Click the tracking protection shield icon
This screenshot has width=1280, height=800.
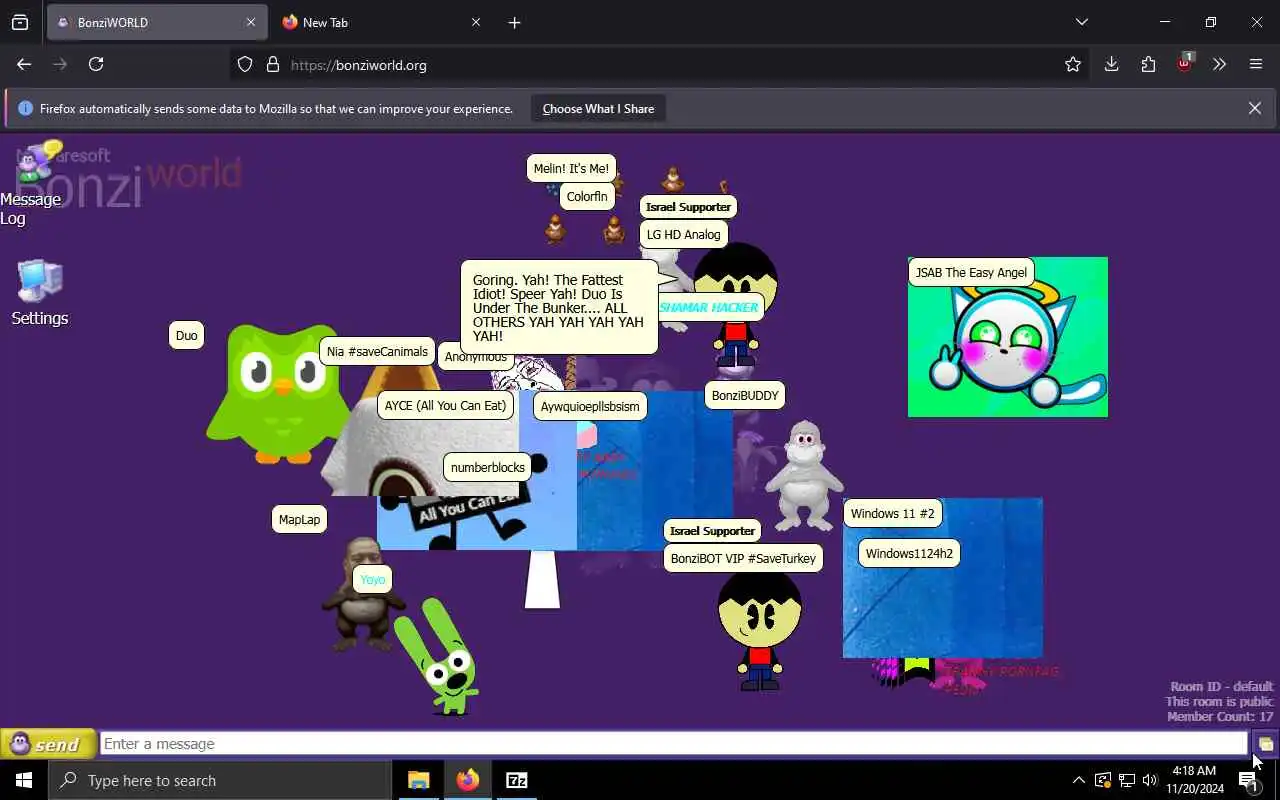pyautogui.click(x=245, y=65)
